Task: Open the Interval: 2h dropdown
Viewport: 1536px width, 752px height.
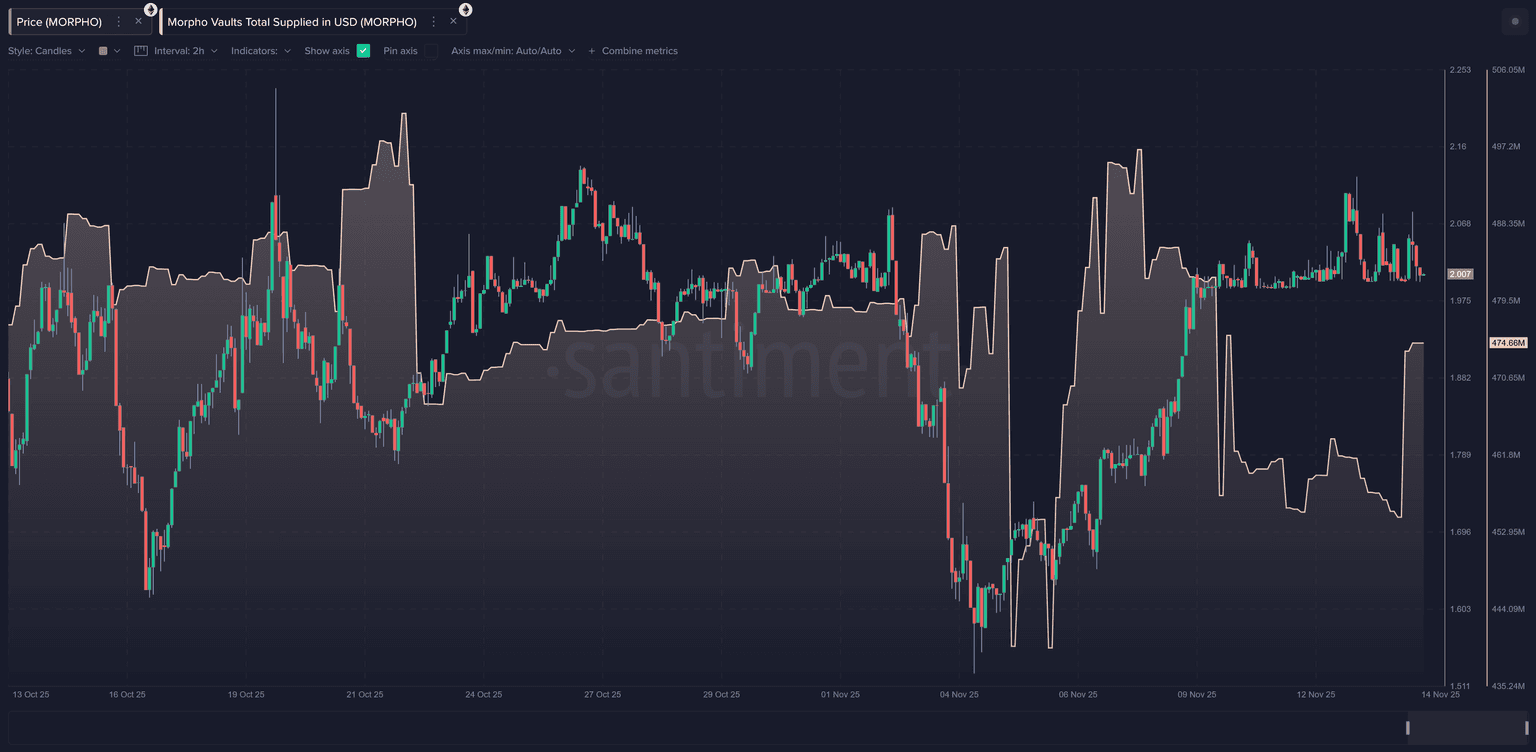Action: [x=185, y=51]
